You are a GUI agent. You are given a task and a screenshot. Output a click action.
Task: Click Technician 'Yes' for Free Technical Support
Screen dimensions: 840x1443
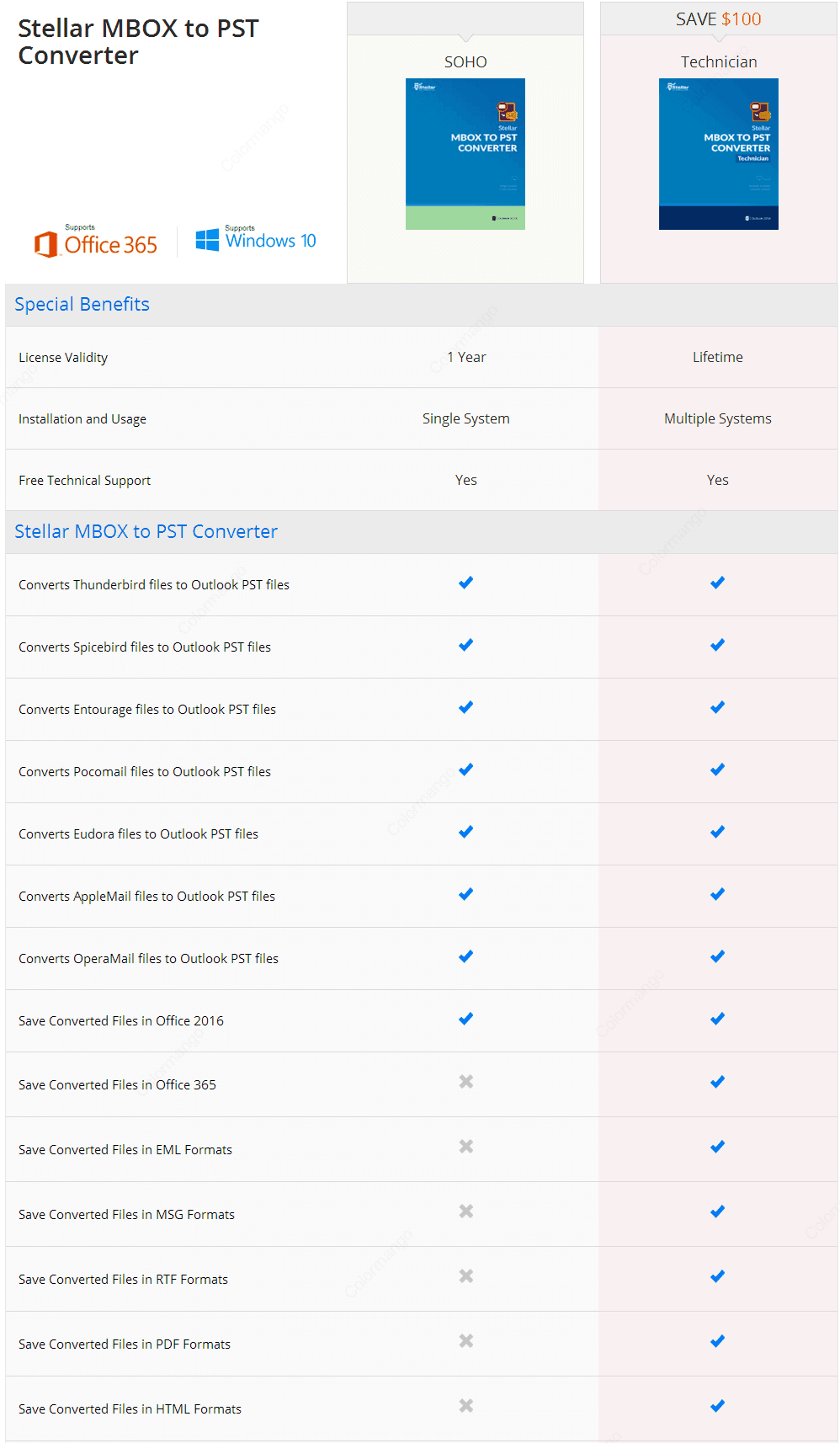coord(718,480)
